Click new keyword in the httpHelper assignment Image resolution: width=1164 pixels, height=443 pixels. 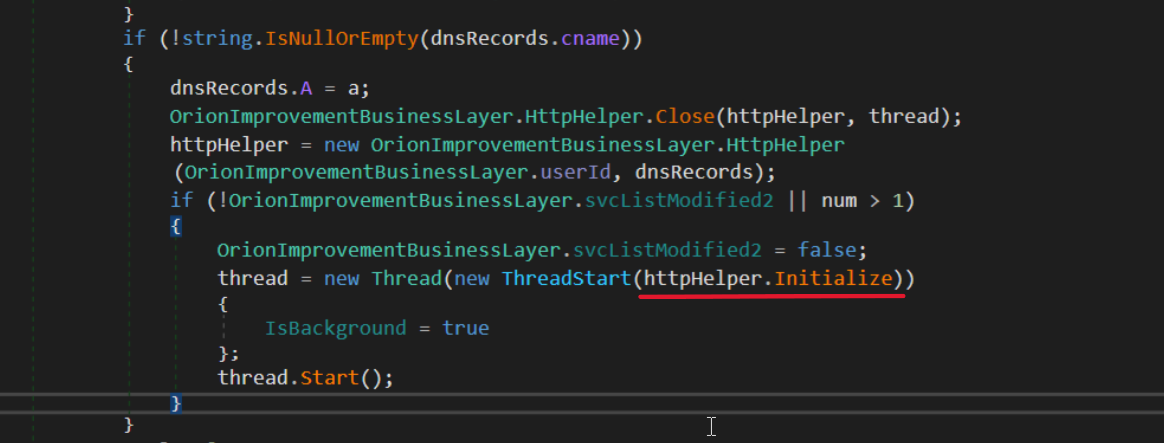[343, 144]
